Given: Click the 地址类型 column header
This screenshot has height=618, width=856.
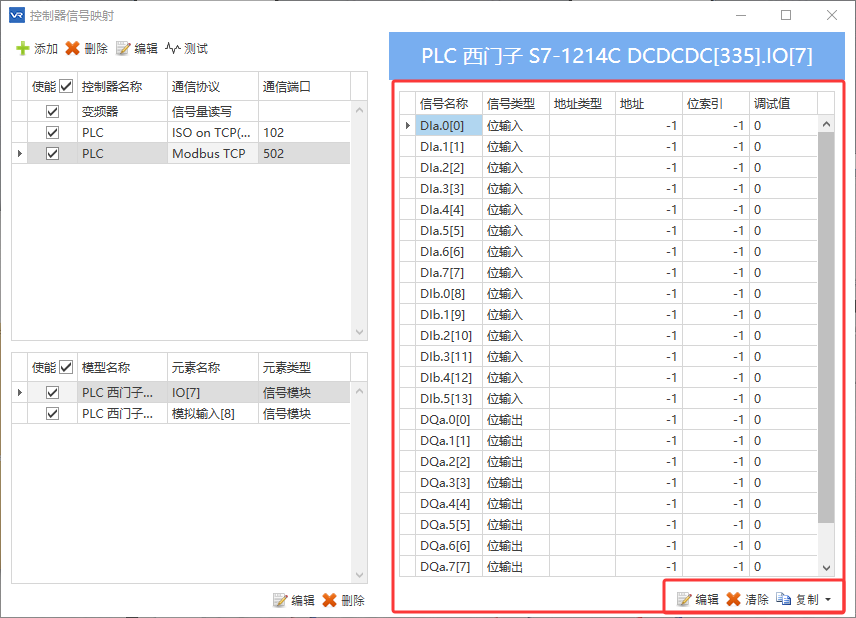Looking at the screenshot, I should (x=582, y=103).
